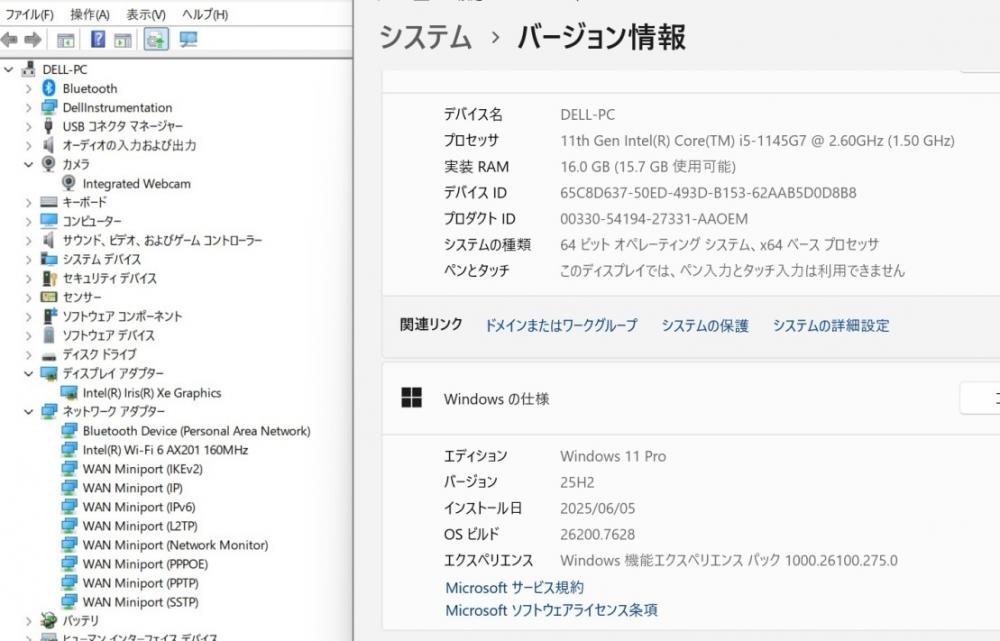This screenshot has height=641, width=1000.
Task: Expand the バッテリ node arrow
Action: [29, 621]
